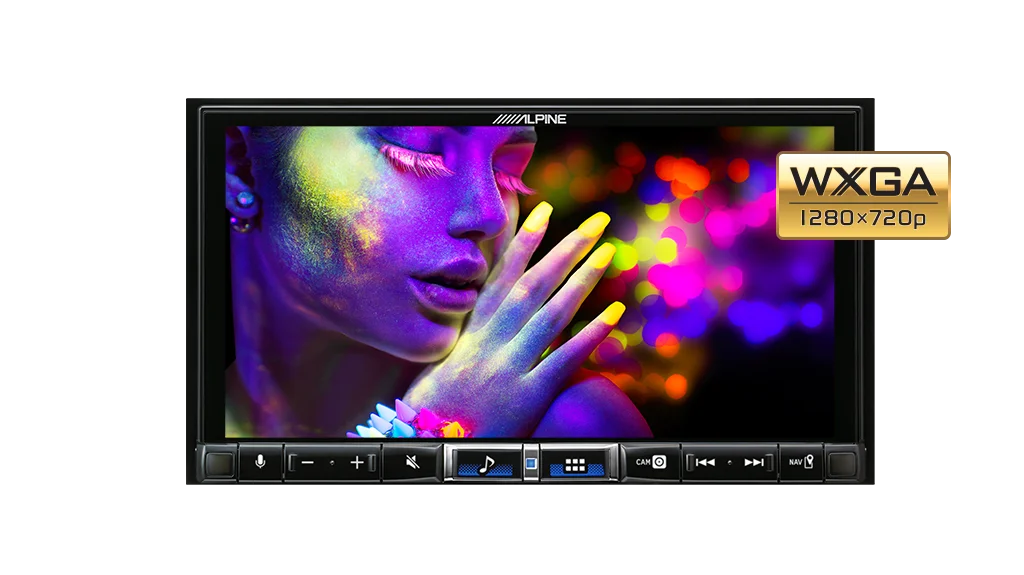Tap the small dot between volume buttons
1024x575 pixels.
(332, 463)
